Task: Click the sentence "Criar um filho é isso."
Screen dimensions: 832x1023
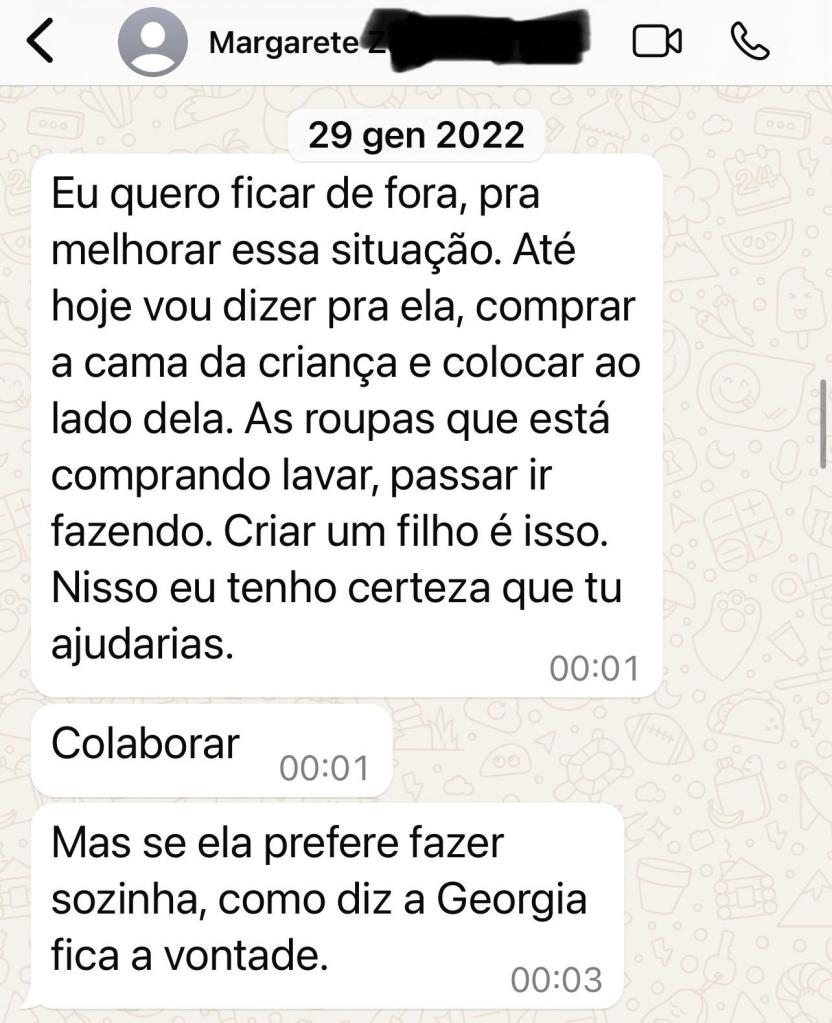Action: point(416,532)
